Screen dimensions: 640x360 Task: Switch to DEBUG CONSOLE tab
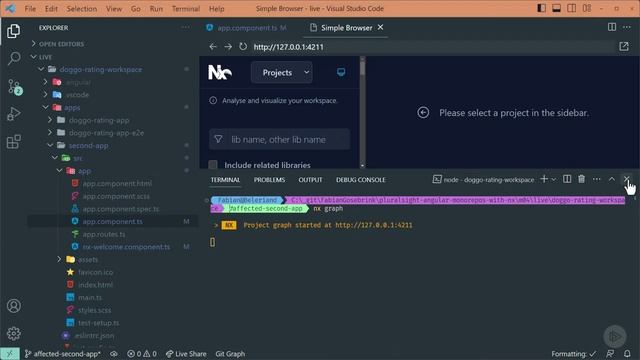tap(360, 180)
